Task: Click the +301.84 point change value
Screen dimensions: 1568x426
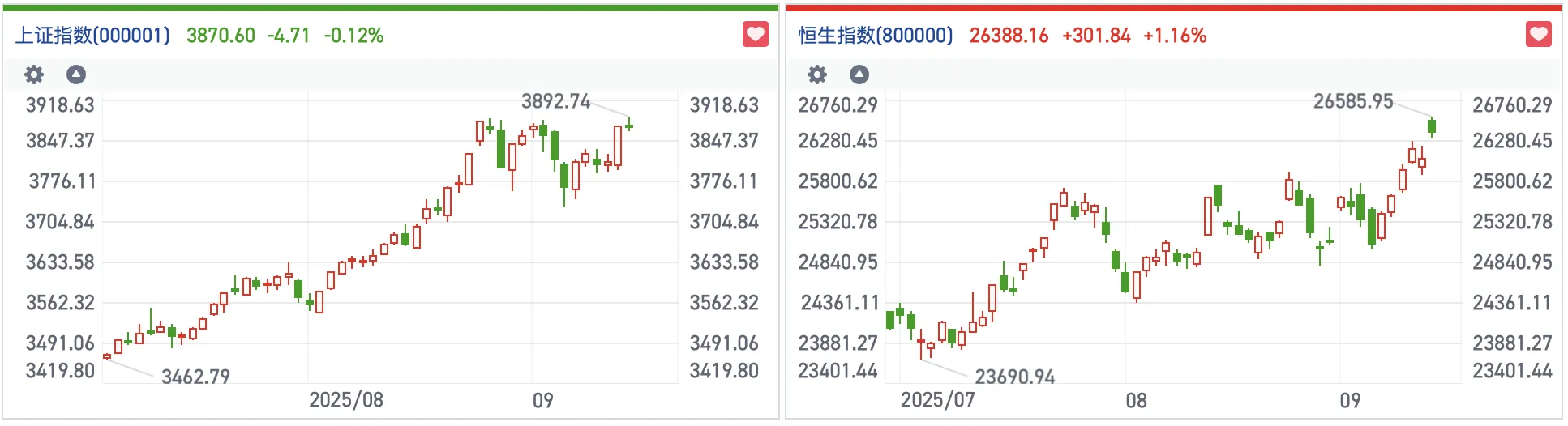Action: point(1096,36)
